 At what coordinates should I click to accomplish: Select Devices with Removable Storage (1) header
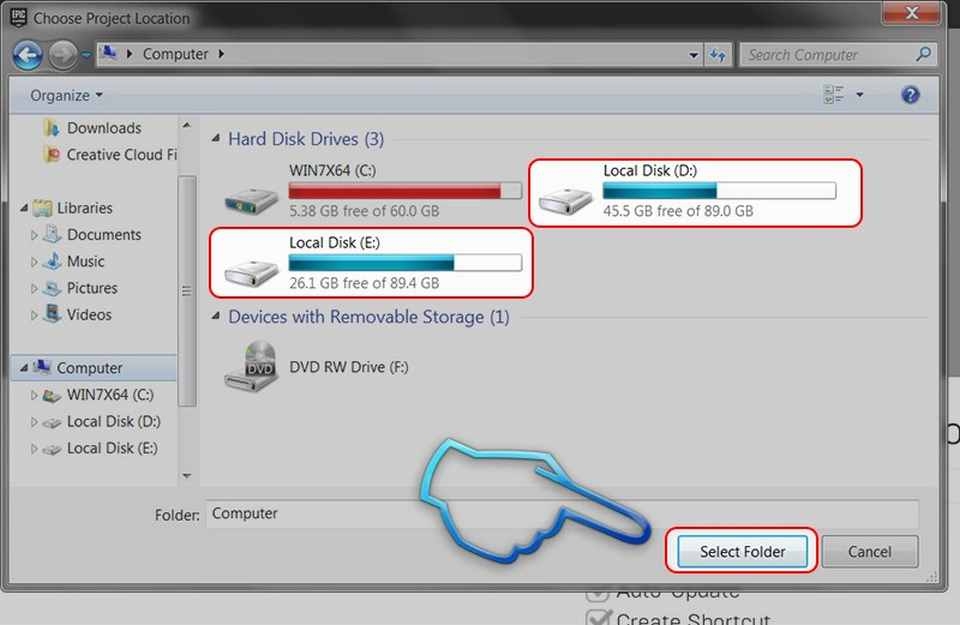click(x=369, y=317)
